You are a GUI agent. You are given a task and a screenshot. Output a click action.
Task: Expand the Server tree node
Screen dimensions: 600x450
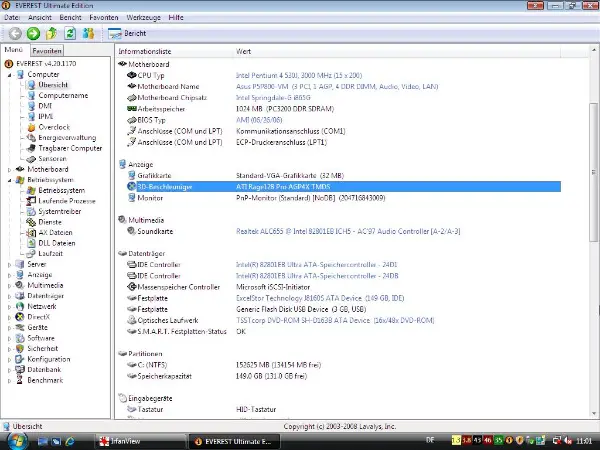point(9,264)
